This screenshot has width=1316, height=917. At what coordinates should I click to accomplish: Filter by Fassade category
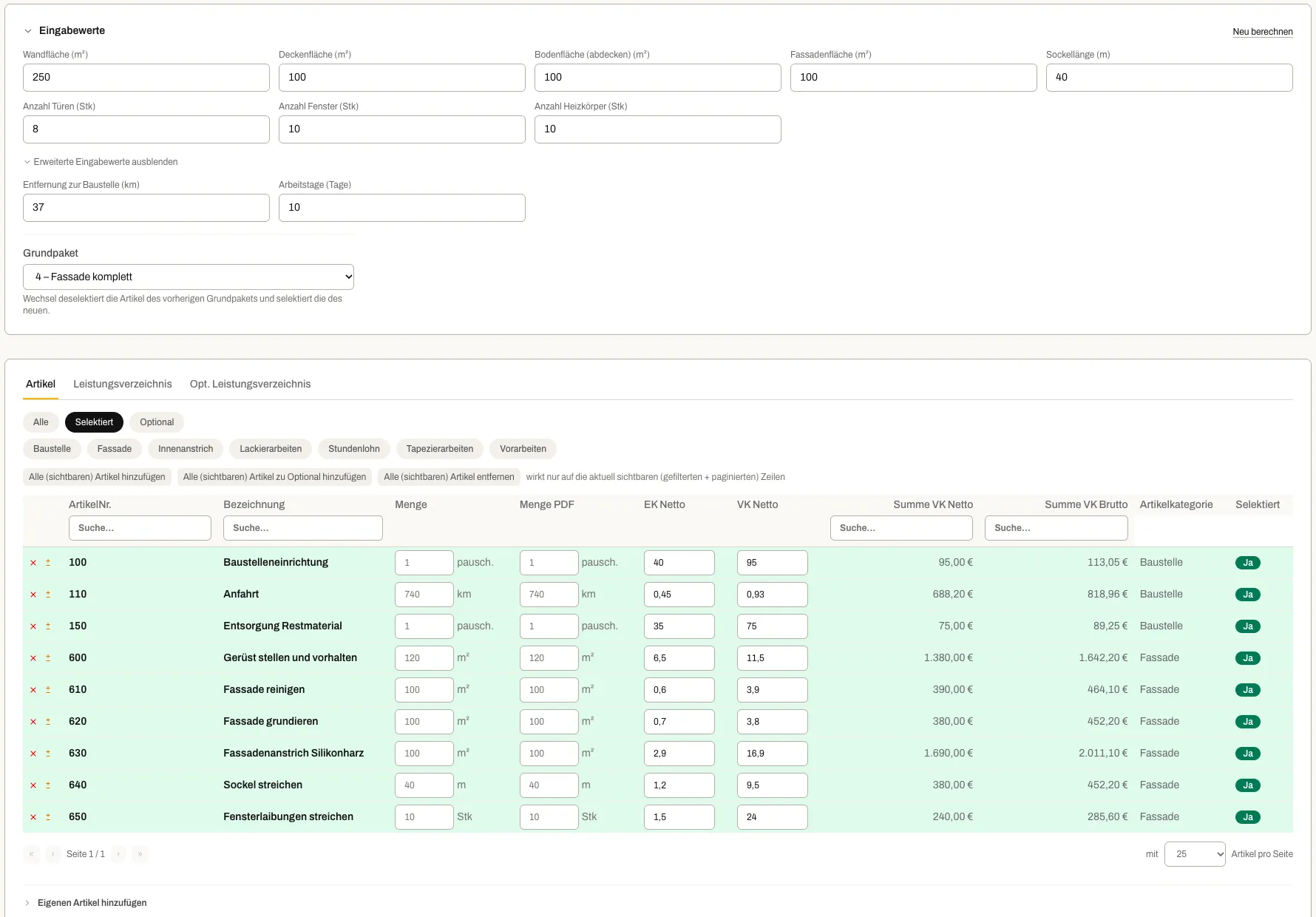tap(115, 449)
